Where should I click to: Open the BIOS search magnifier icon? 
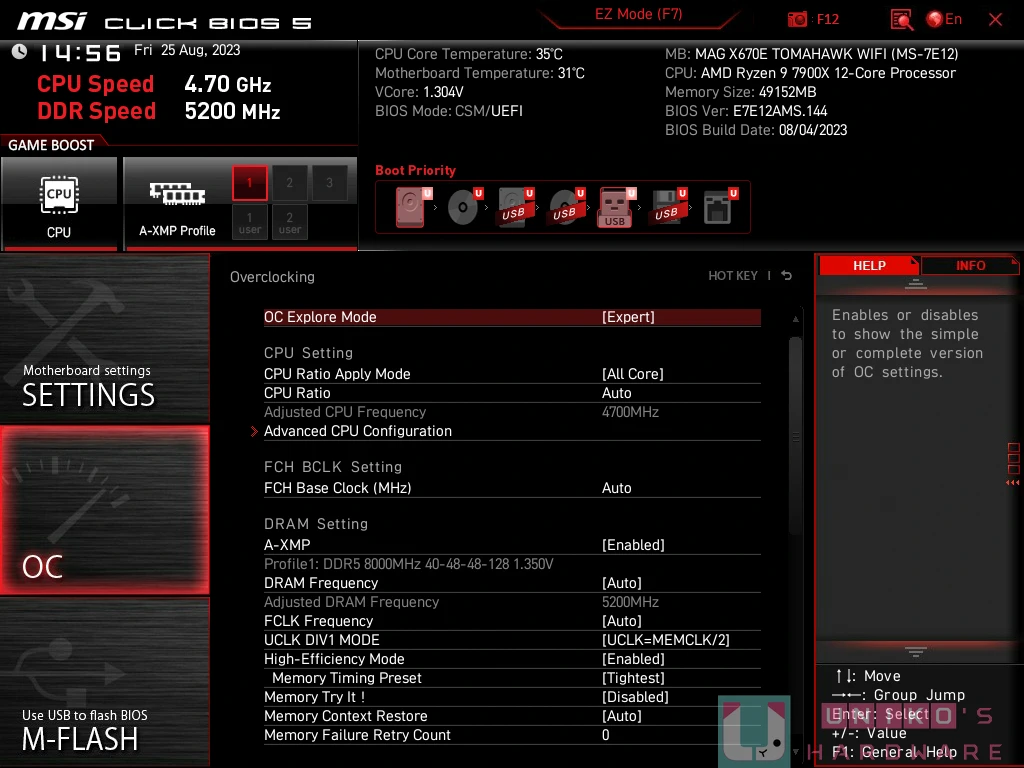click(901, 20)
